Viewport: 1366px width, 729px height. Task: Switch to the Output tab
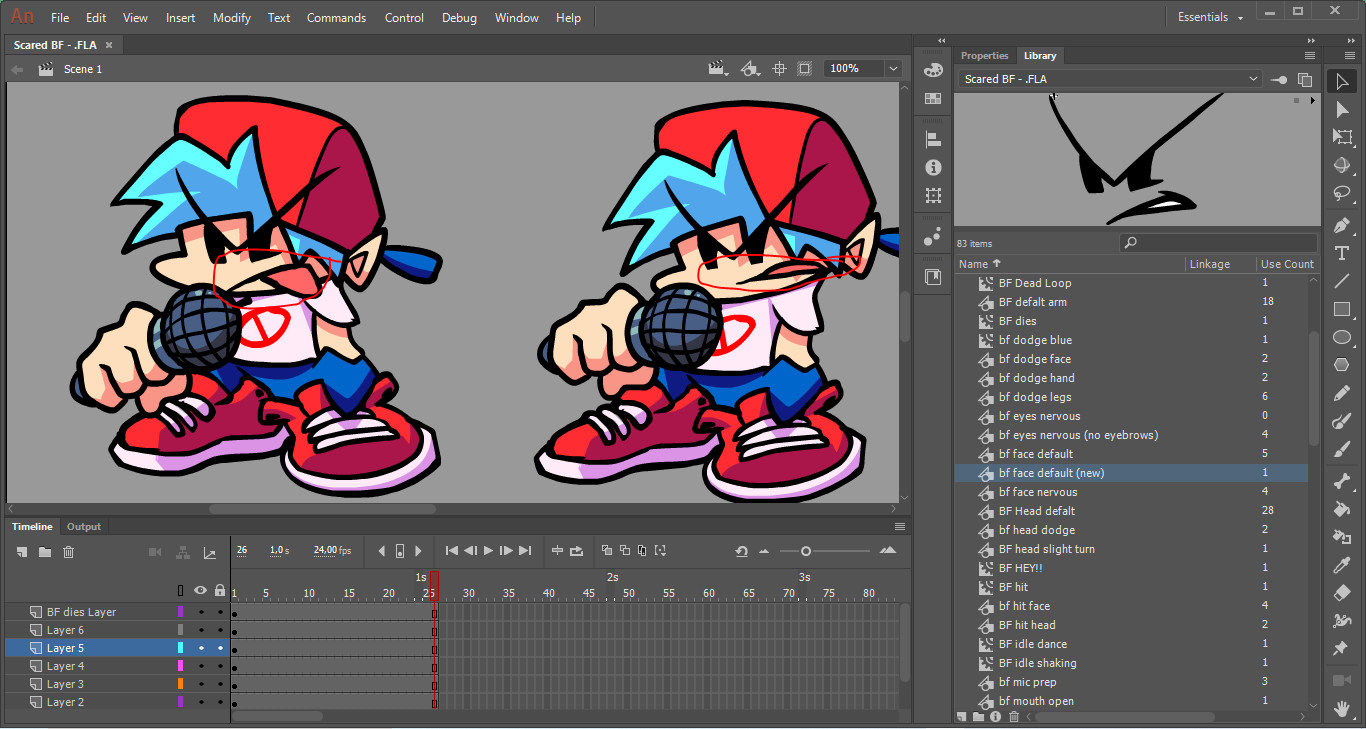click(x=84, y=526)
